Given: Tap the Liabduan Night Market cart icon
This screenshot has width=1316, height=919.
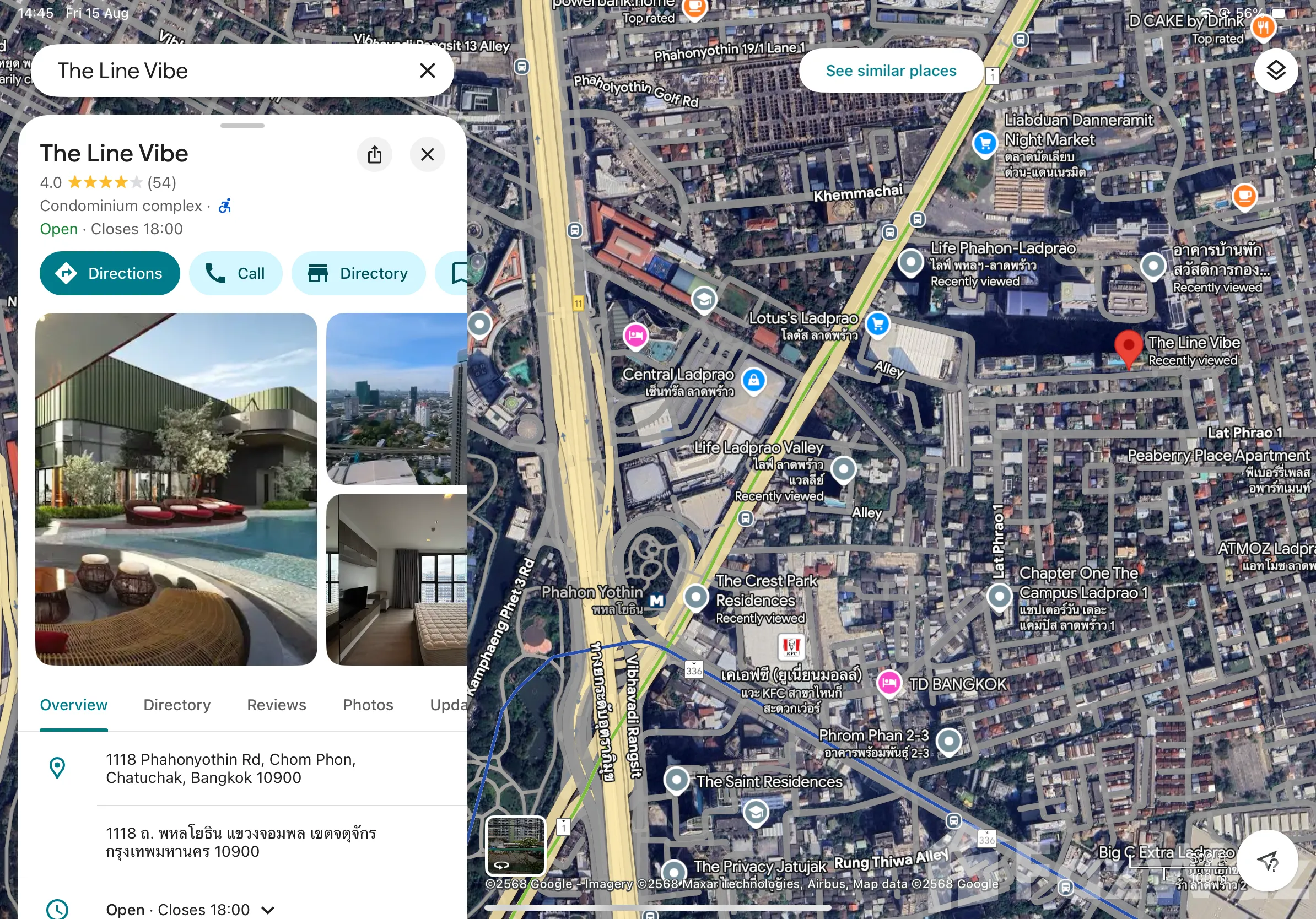Looking at the screenshot, I should pyautogui.click(x=985, y=143).
